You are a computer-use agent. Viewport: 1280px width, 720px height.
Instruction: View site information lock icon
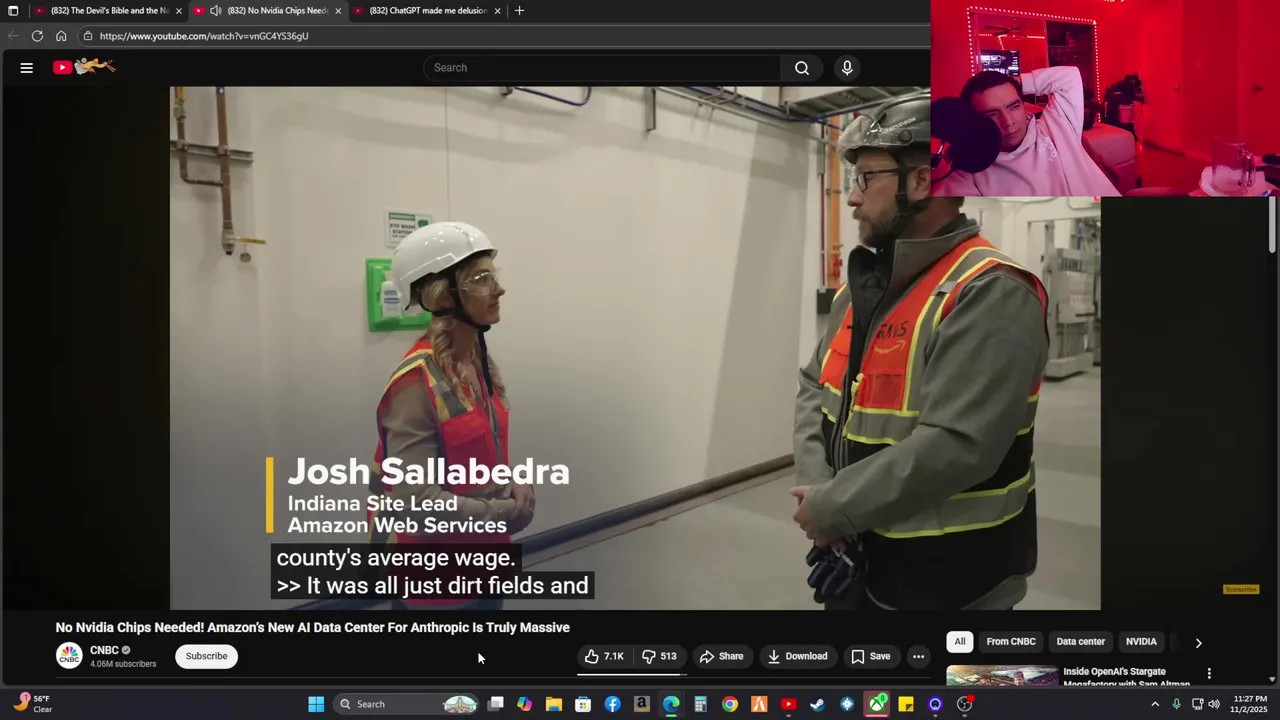pos(88,36)
